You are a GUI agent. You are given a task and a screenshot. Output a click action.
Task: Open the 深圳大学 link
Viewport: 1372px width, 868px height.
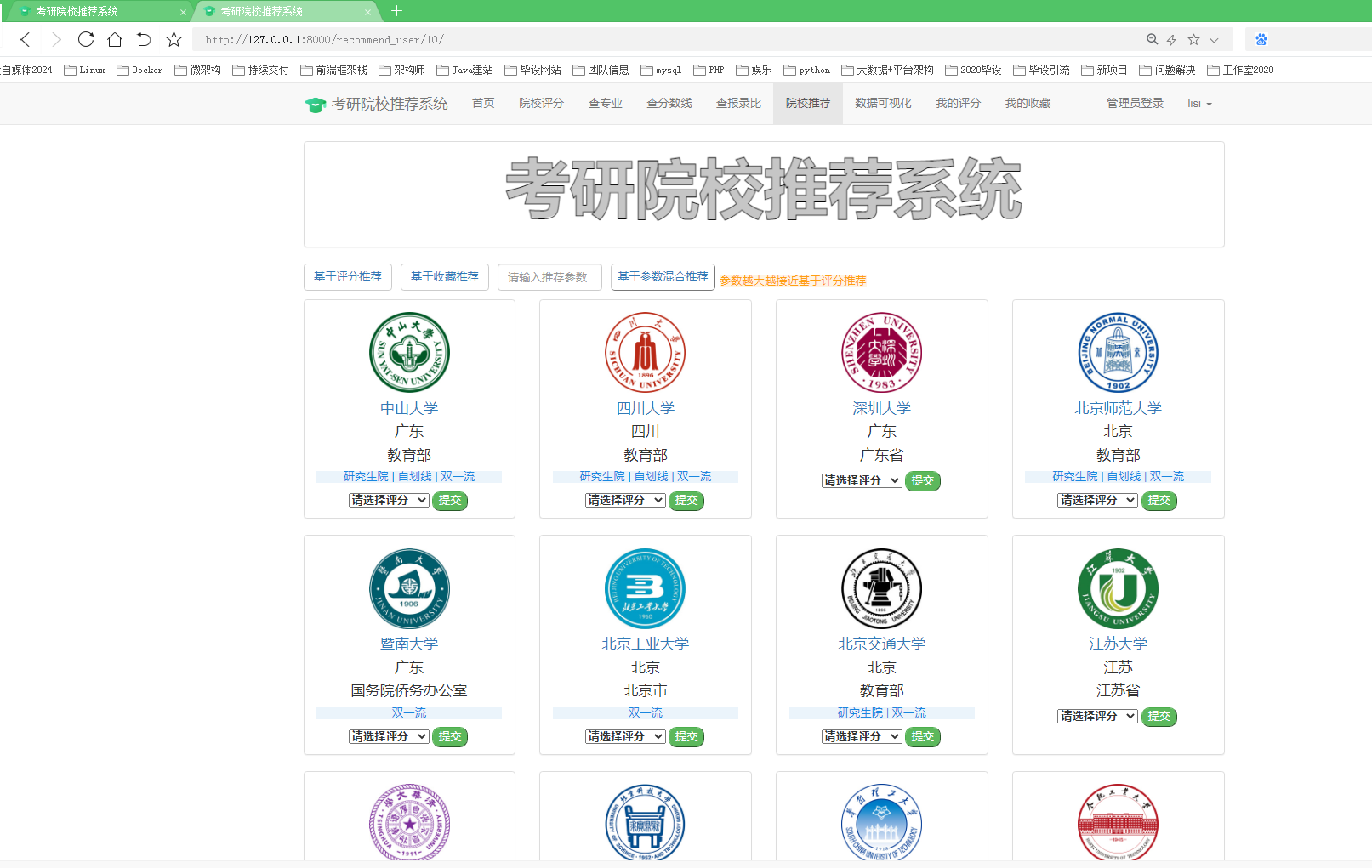click(x=882, y=408)
